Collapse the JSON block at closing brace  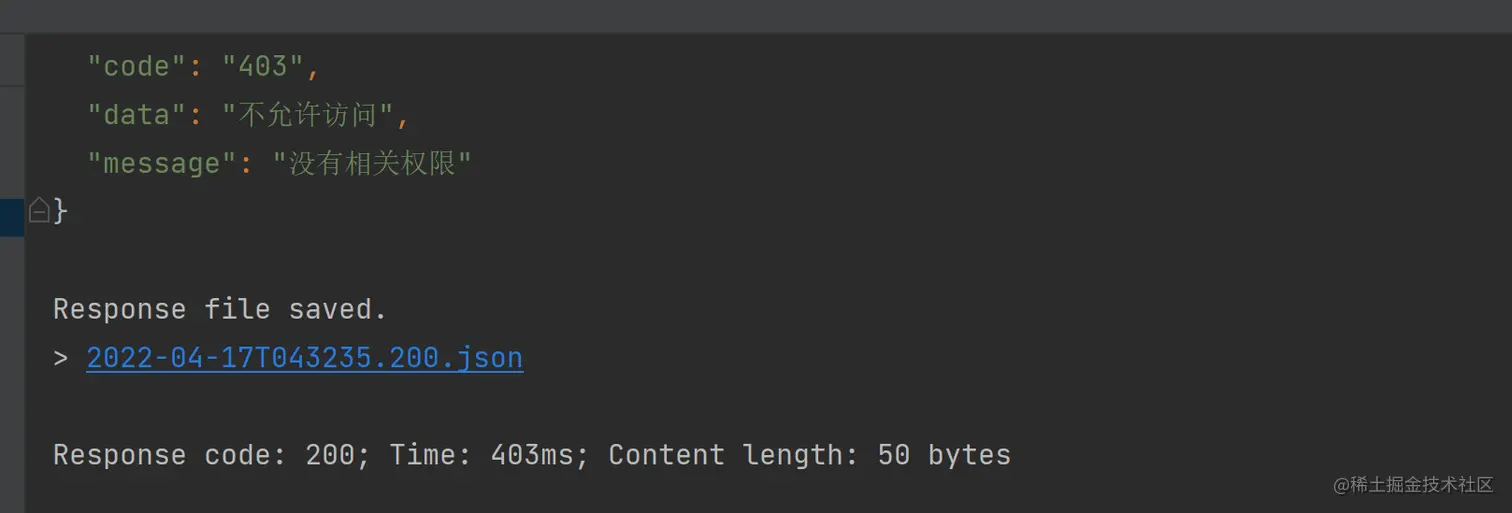coord(39,211)
